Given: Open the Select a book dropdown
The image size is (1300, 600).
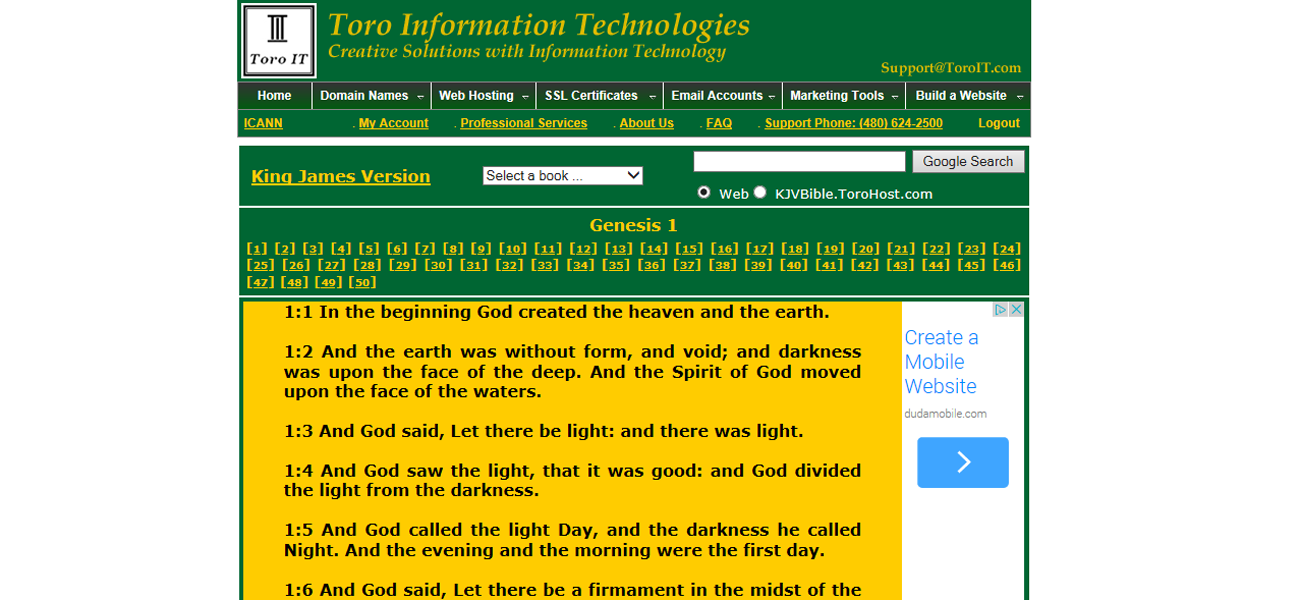Looking at the screenshot, I should (563, 175).
